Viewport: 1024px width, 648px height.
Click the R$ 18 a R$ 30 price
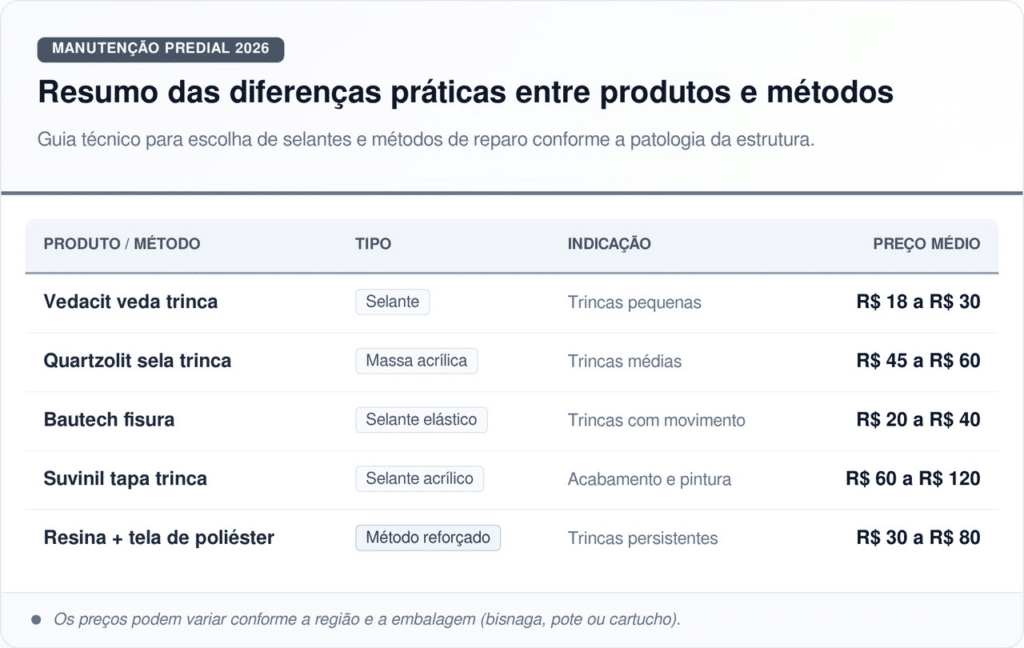(918, 302)
